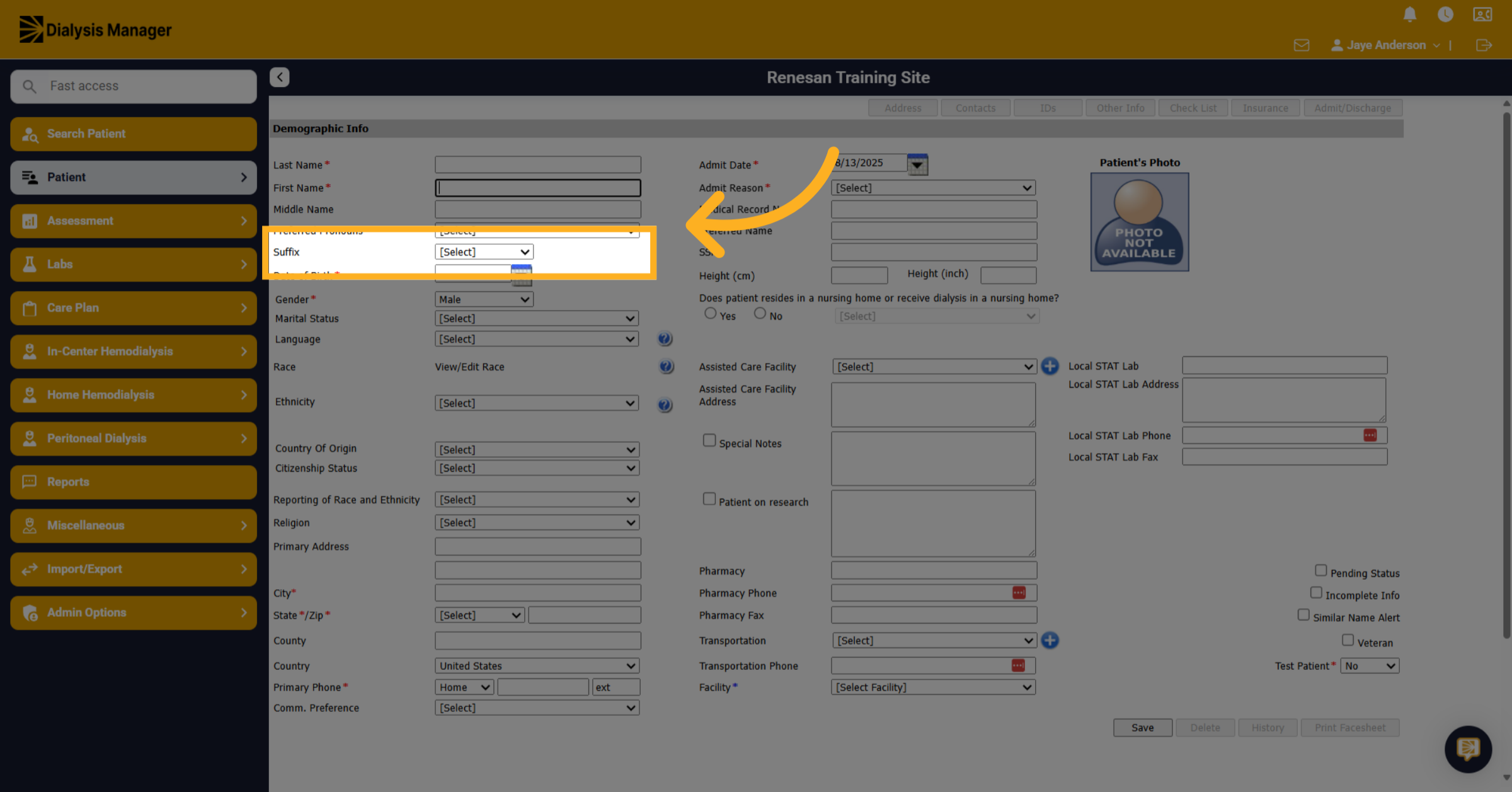Screen dimensions: 1512x792
Task: Tick the Pending Status checkbox
Action: point(1321,570)
